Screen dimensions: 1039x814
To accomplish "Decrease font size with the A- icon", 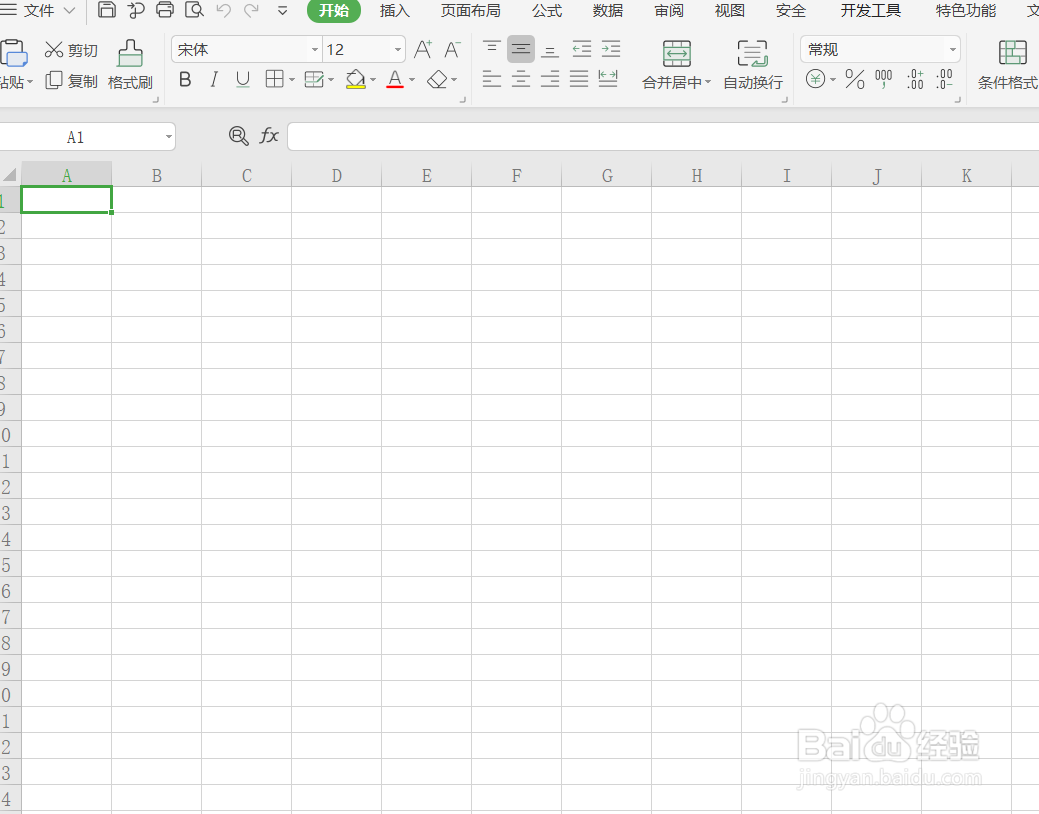I will (452, 50).
